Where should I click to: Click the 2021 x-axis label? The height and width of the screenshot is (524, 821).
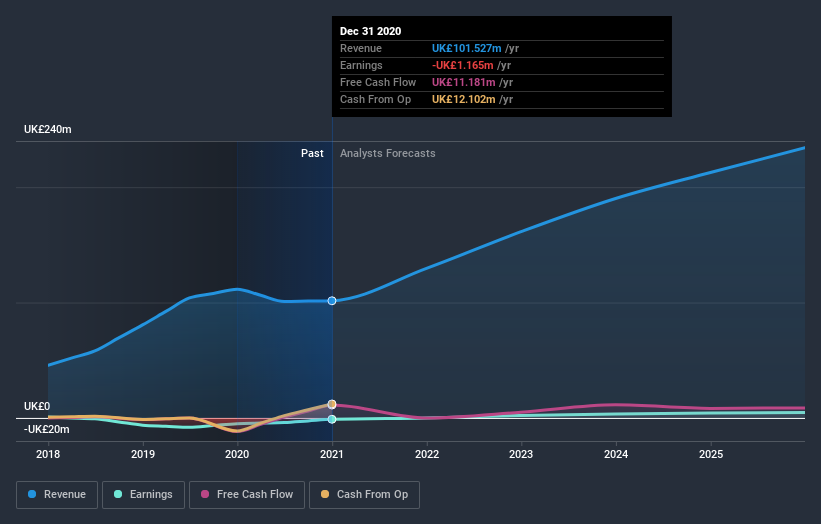click(332, 454)
